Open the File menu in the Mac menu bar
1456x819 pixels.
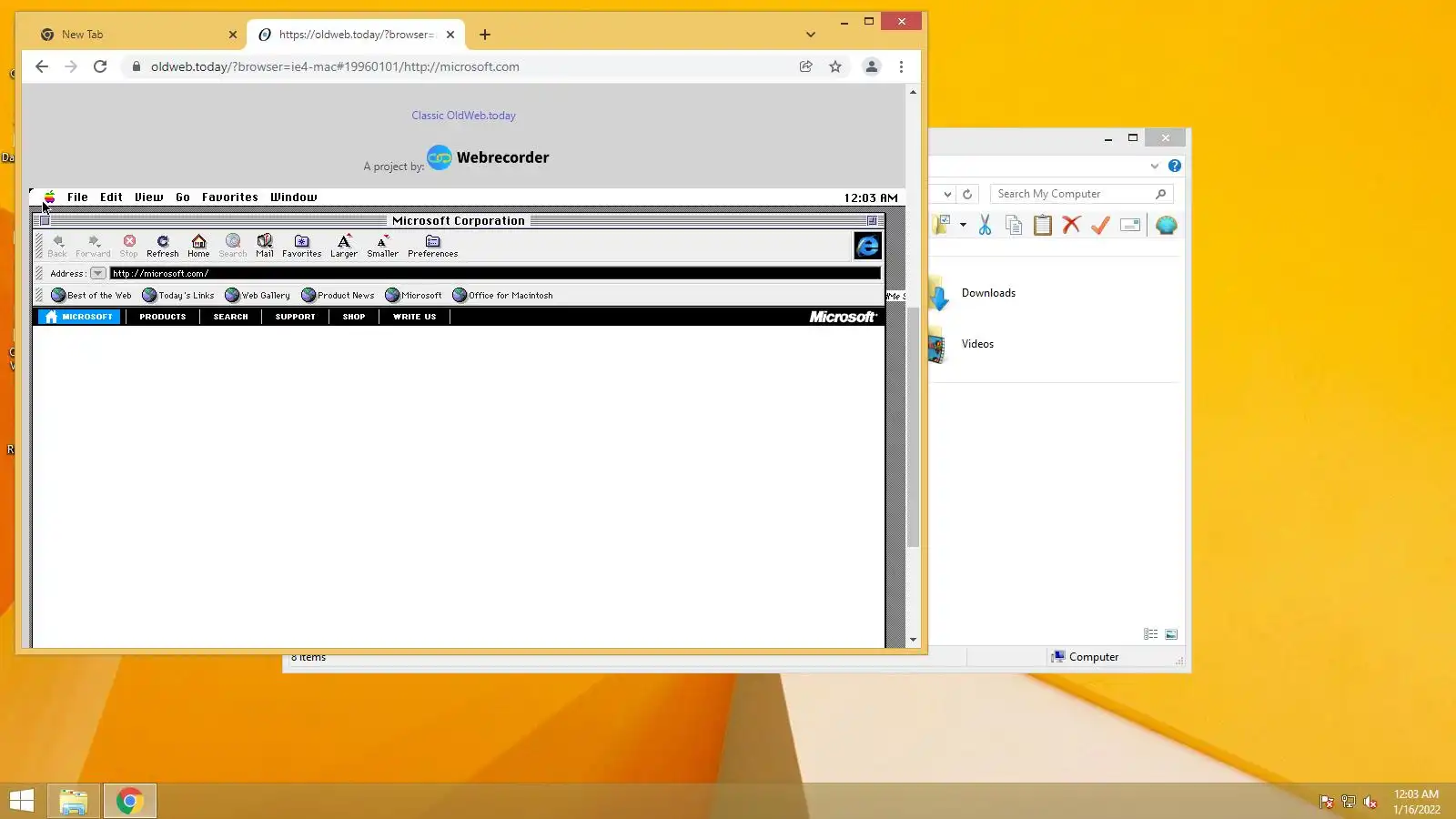77,197
